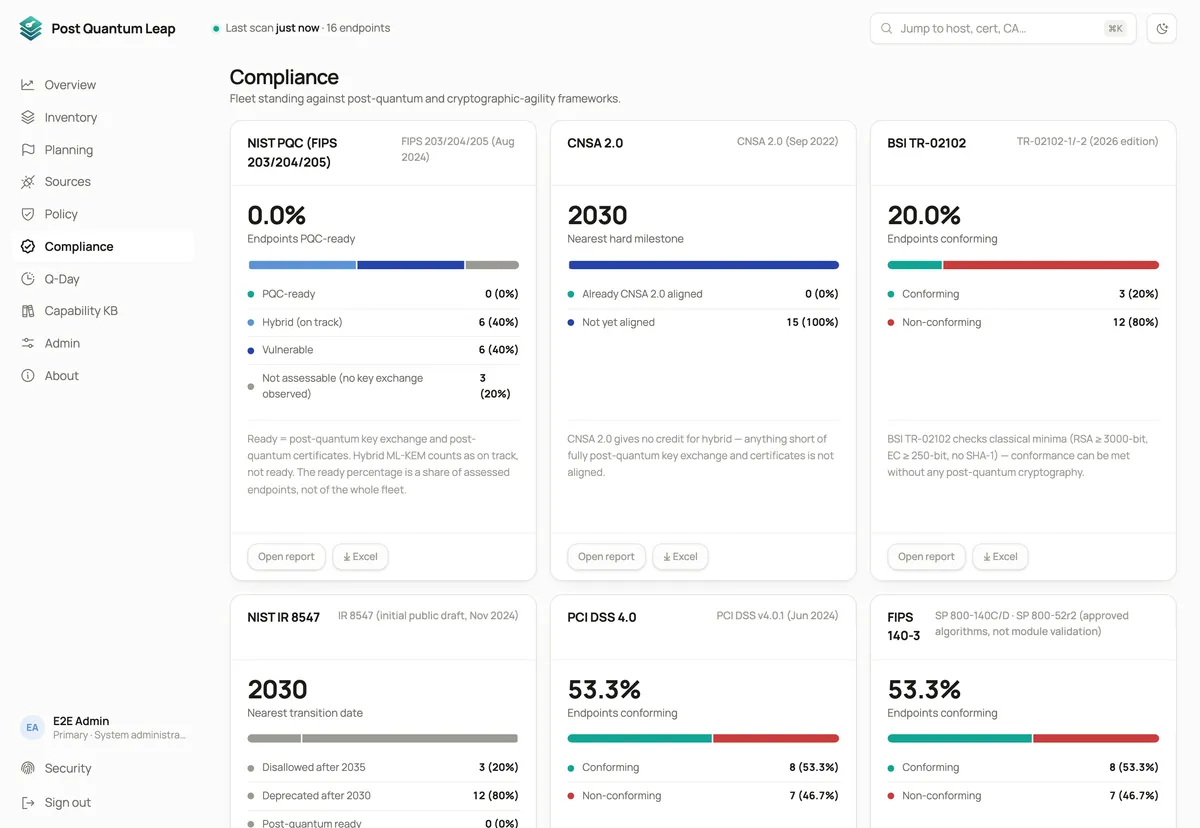Click the PCI DSS 4.0 conformance bar
This screenshot has height=828, width=1200.
click(703, 739)
